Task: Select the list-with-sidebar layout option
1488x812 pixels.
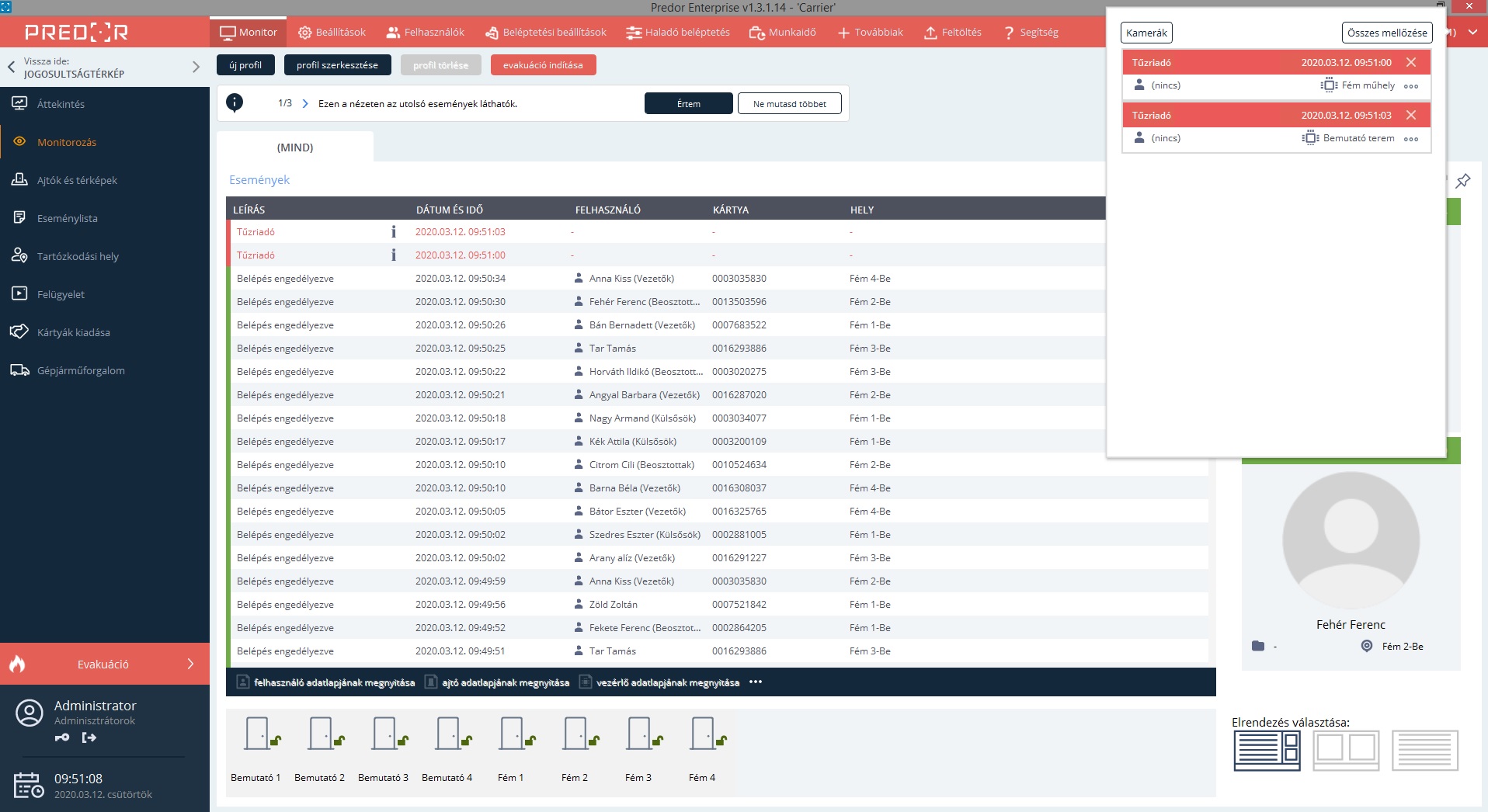Action: click(1267, 750)
